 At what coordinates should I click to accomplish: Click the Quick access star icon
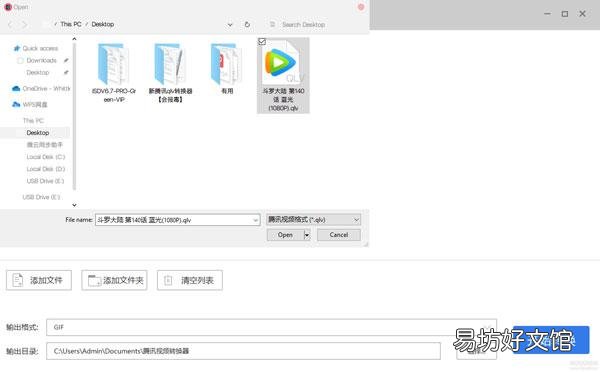pos(16,48)
